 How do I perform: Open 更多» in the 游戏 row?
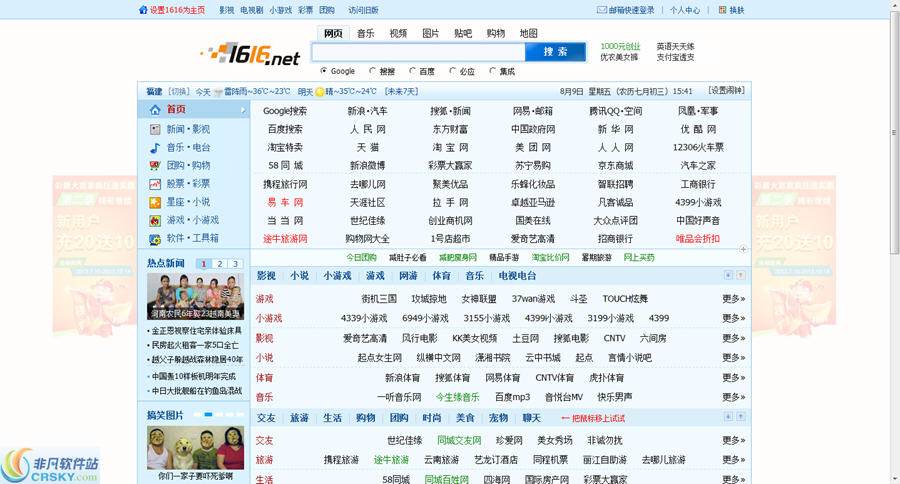(x=734, y=299)
